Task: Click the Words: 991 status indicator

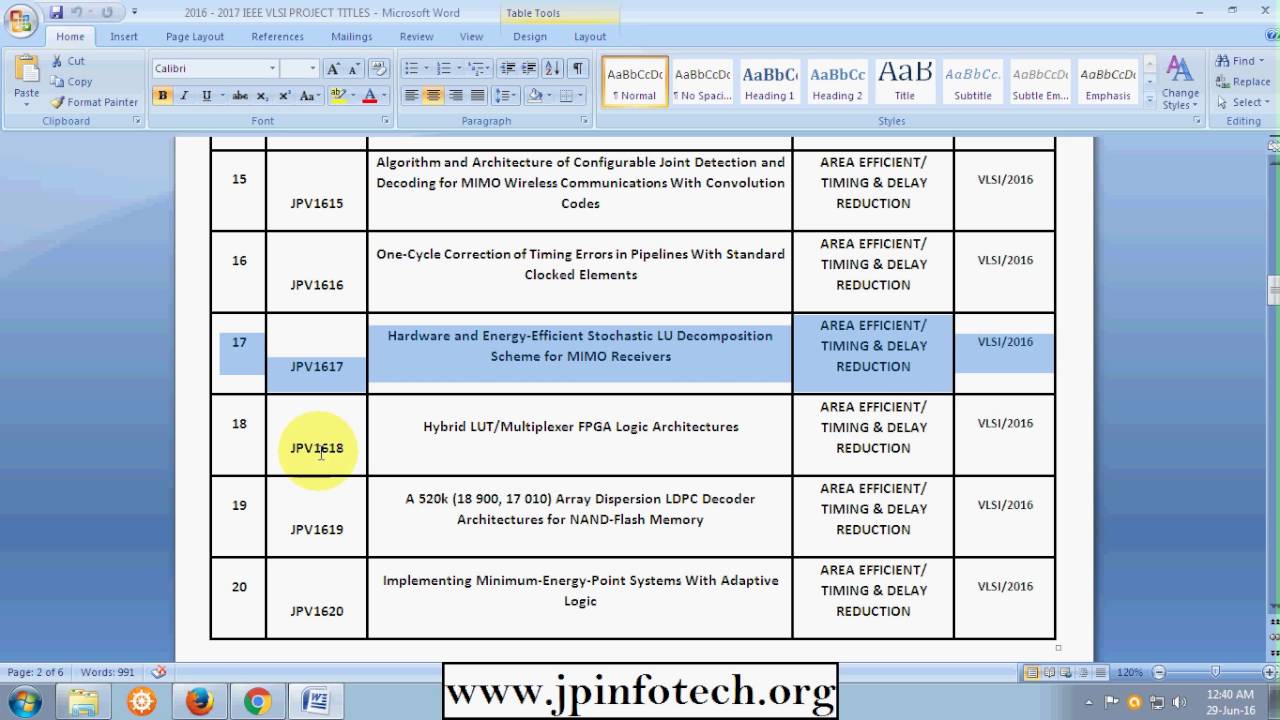Action: [x=107, y=672]
